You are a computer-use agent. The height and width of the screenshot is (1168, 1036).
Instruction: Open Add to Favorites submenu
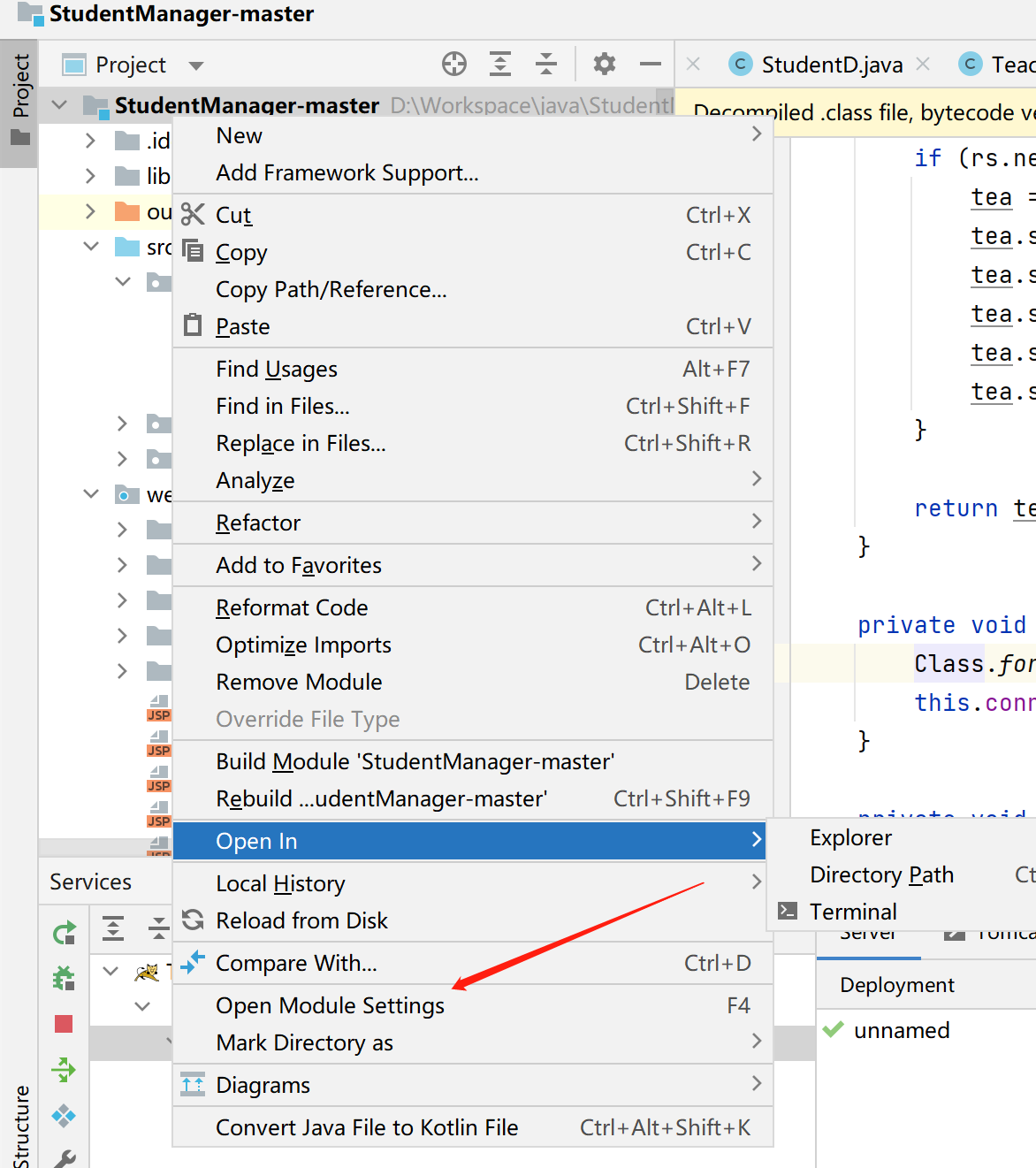click(x=473, y=565)
